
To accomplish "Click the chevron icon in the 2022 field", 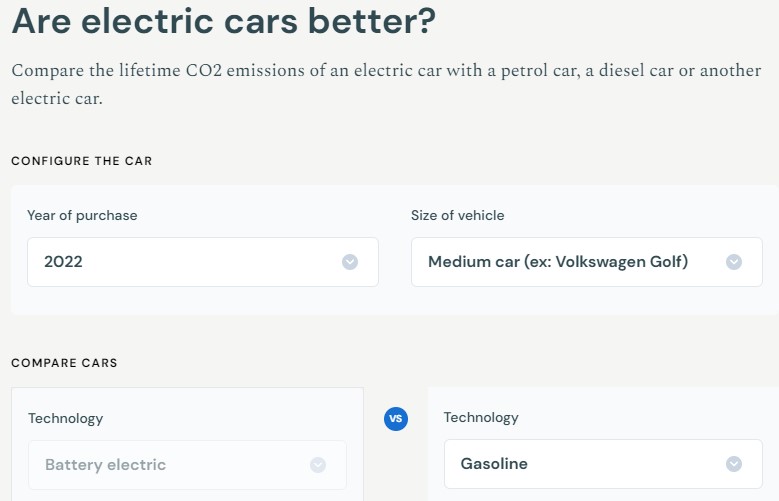I will [350, 262].
